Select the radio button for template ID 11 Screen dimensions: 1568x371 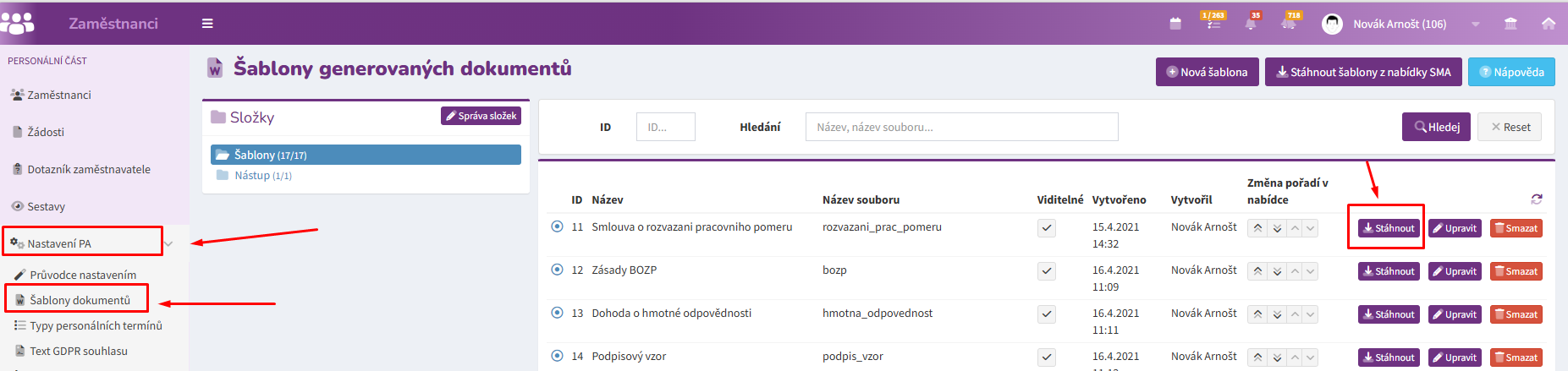pos(557,226)
